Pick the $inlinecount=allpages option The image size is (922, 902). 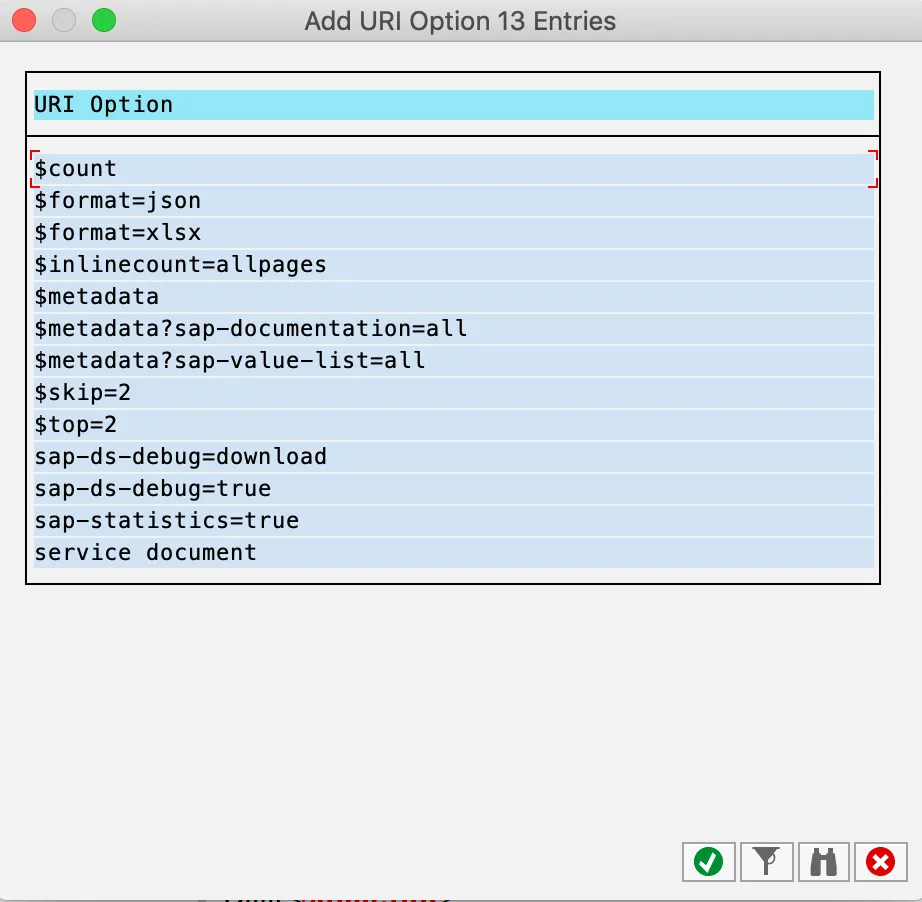tap(180, 265)
